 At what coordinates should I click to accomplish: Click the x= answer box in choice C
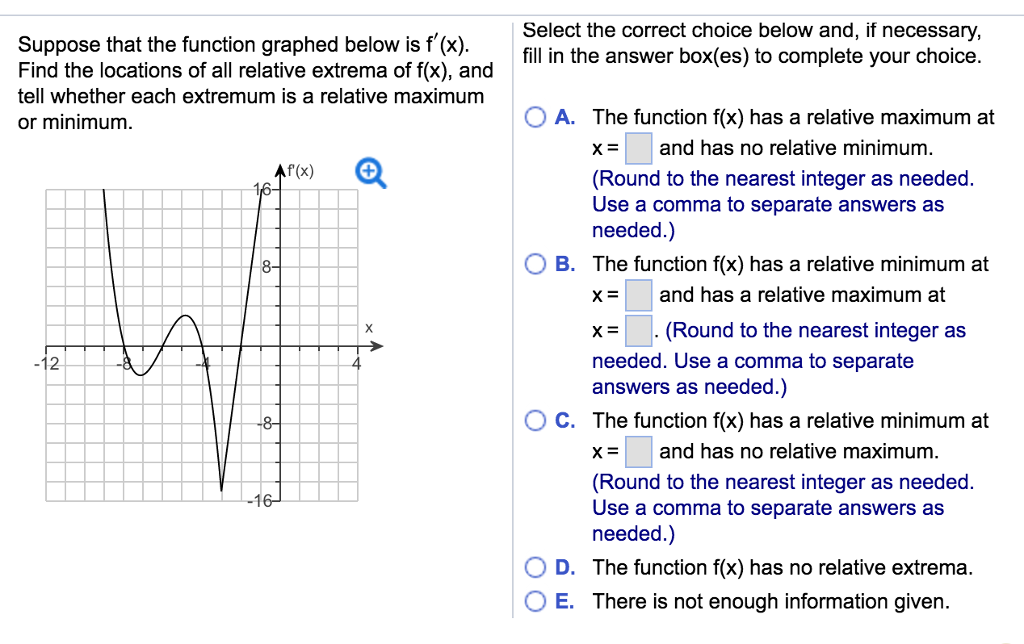tap(640, 451)
